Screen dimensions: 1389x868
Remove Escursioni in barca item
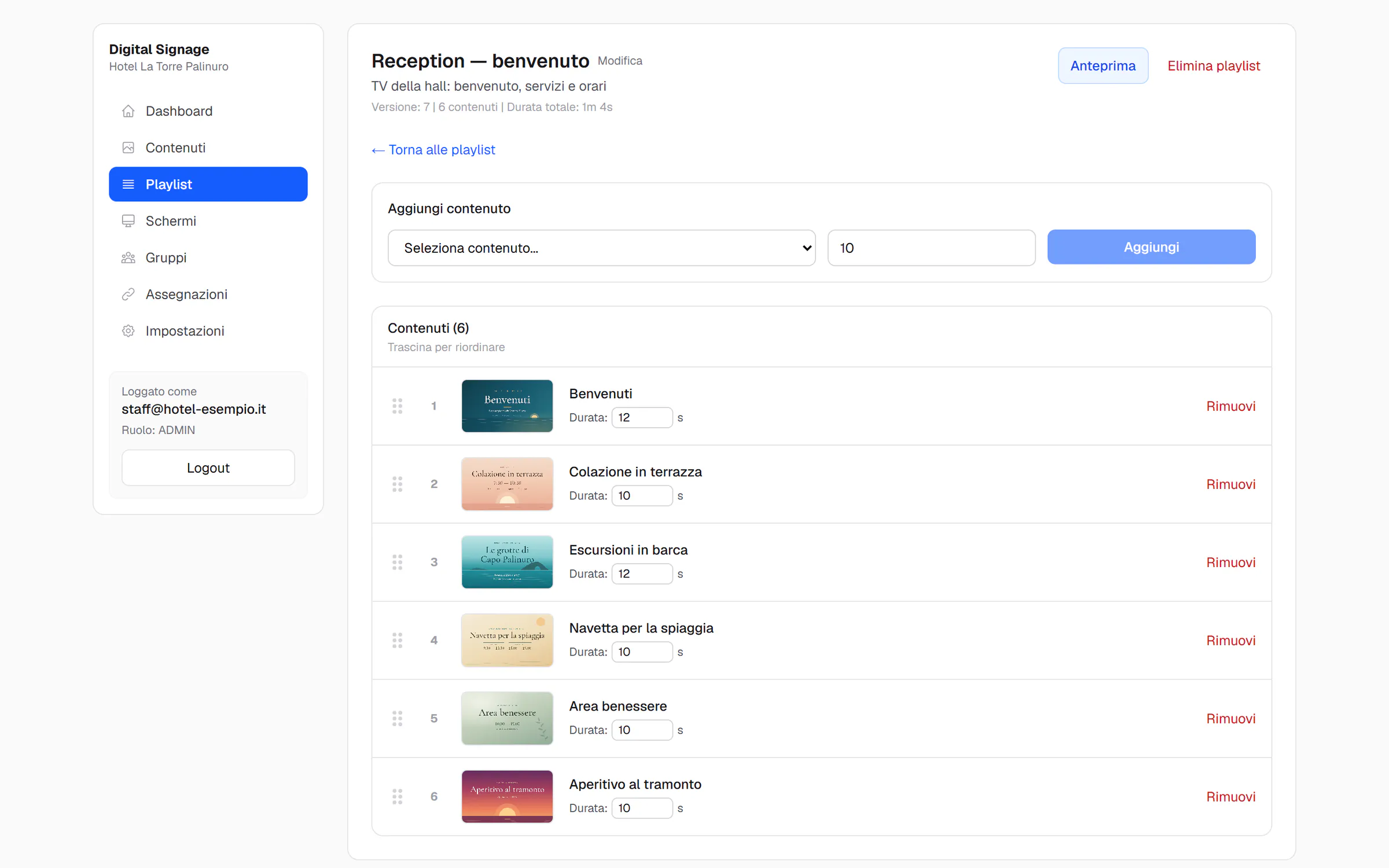coord(1230,562)
